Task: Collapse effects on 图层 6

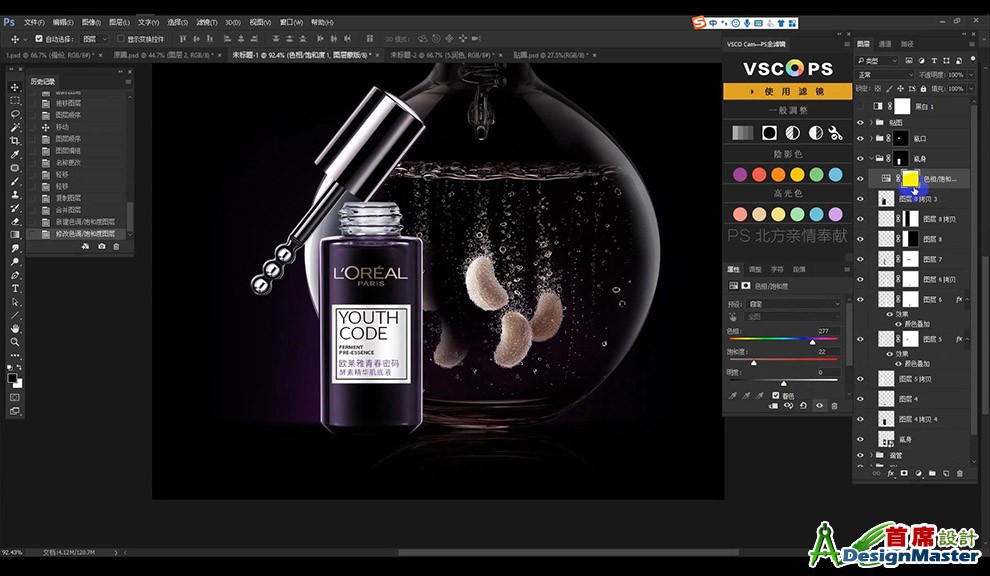Action: [967, 299]
